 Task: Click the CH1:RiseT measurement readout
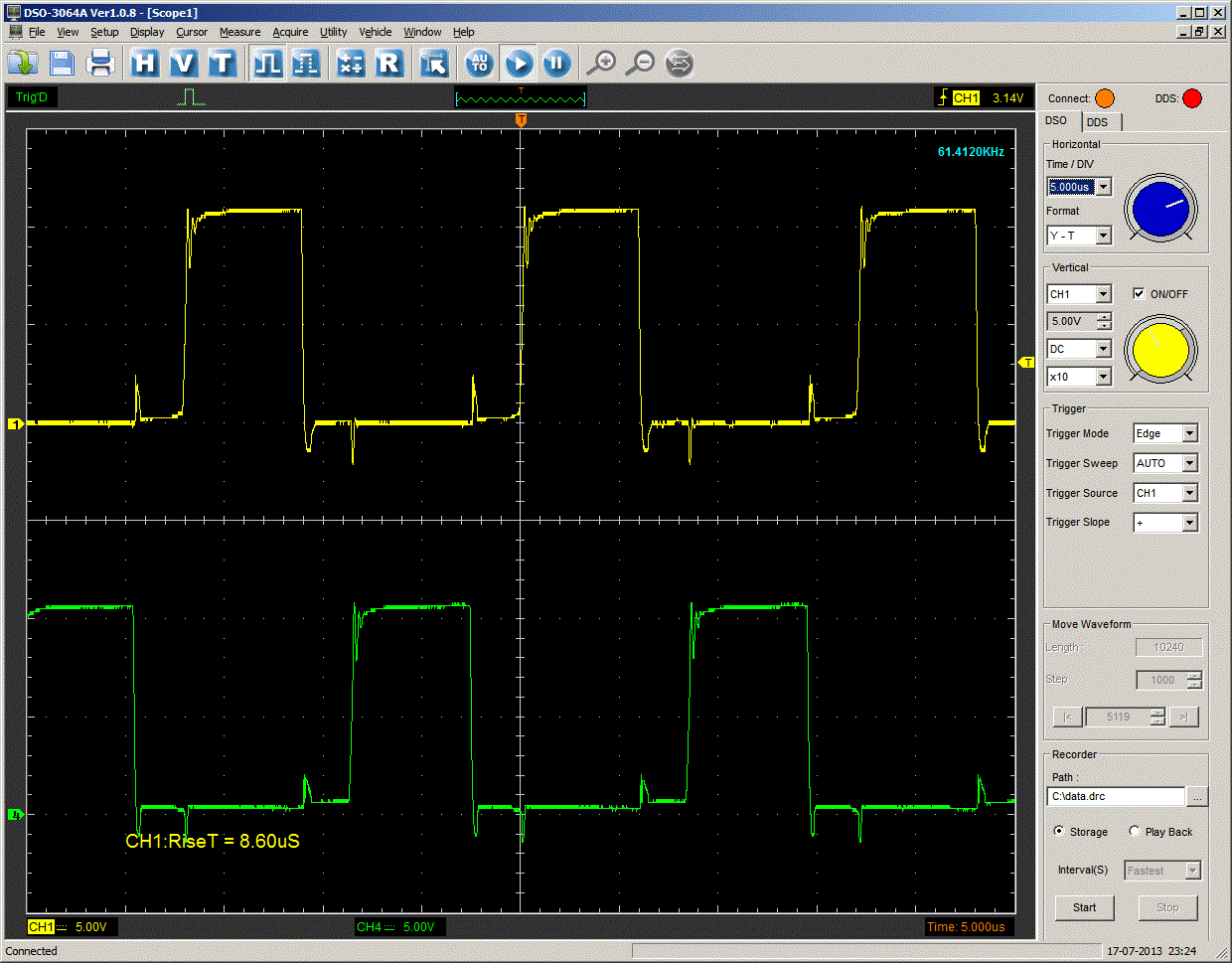click(213, 841)
